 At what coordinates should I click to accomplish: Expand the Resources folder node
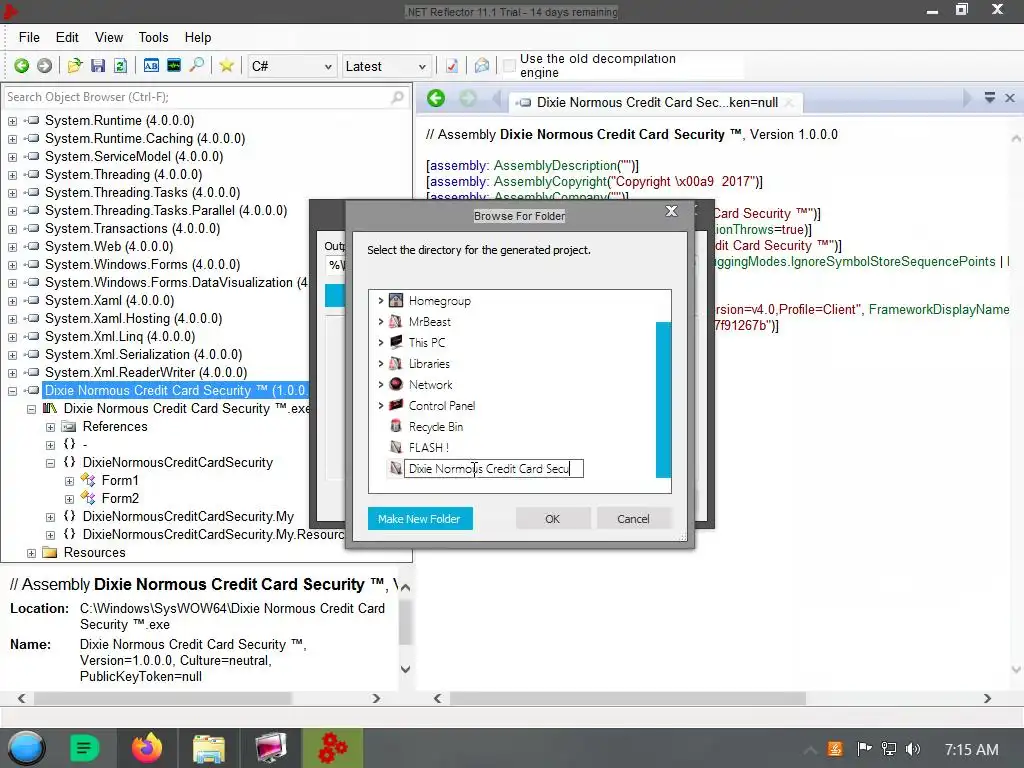[x=31, y=553]
